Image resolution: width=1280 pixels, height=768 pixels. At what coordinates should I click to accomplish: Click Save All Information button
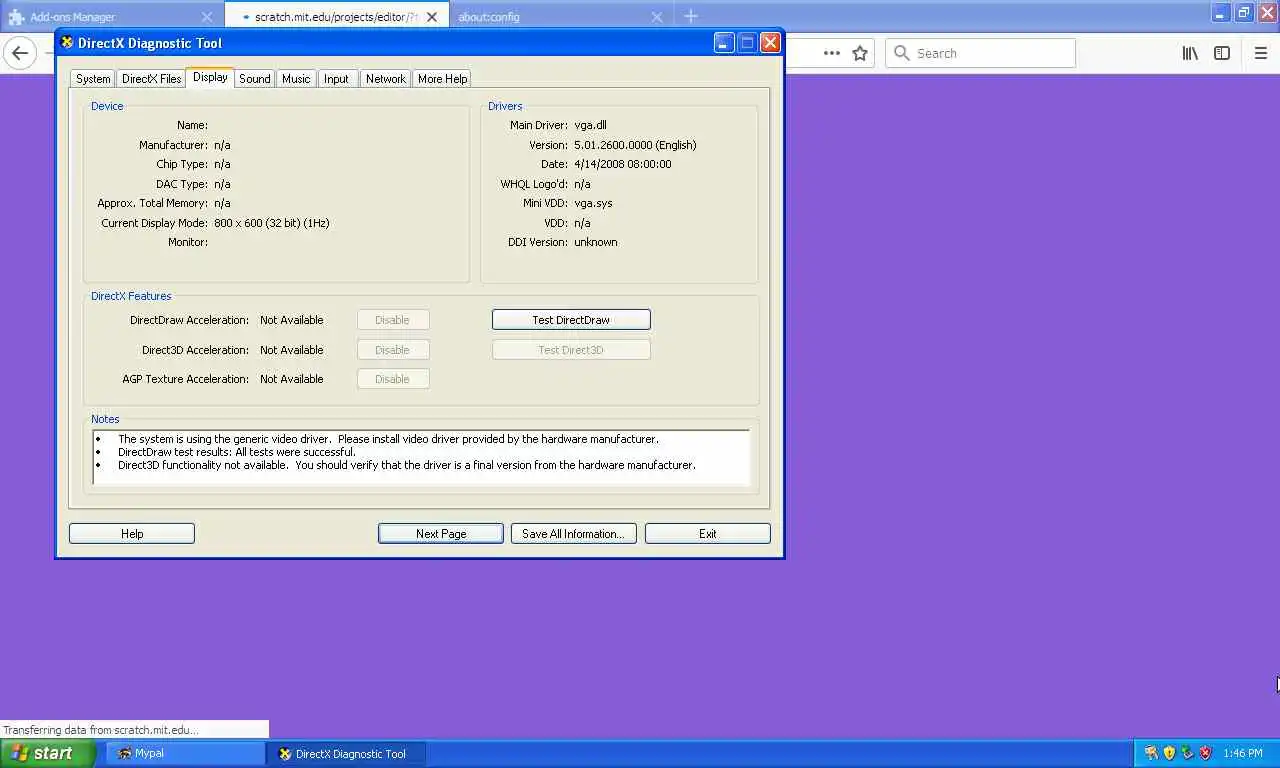click(573, 534)
